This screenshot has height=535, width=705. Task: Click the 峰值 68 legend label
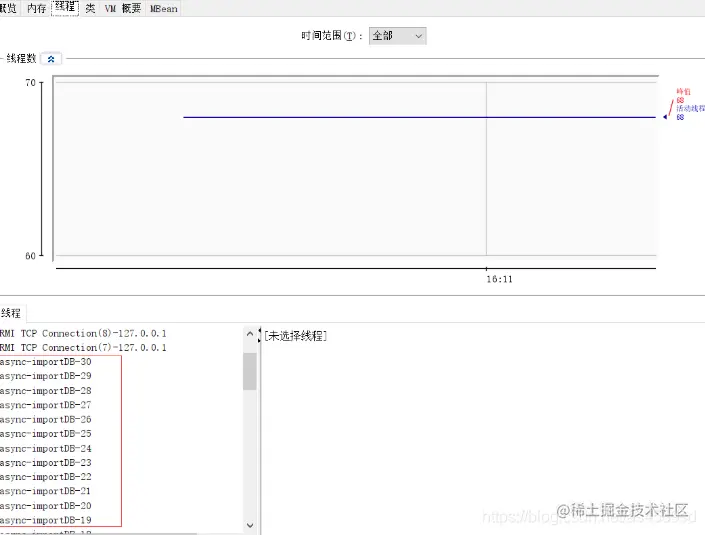click(x=683, y=96)
